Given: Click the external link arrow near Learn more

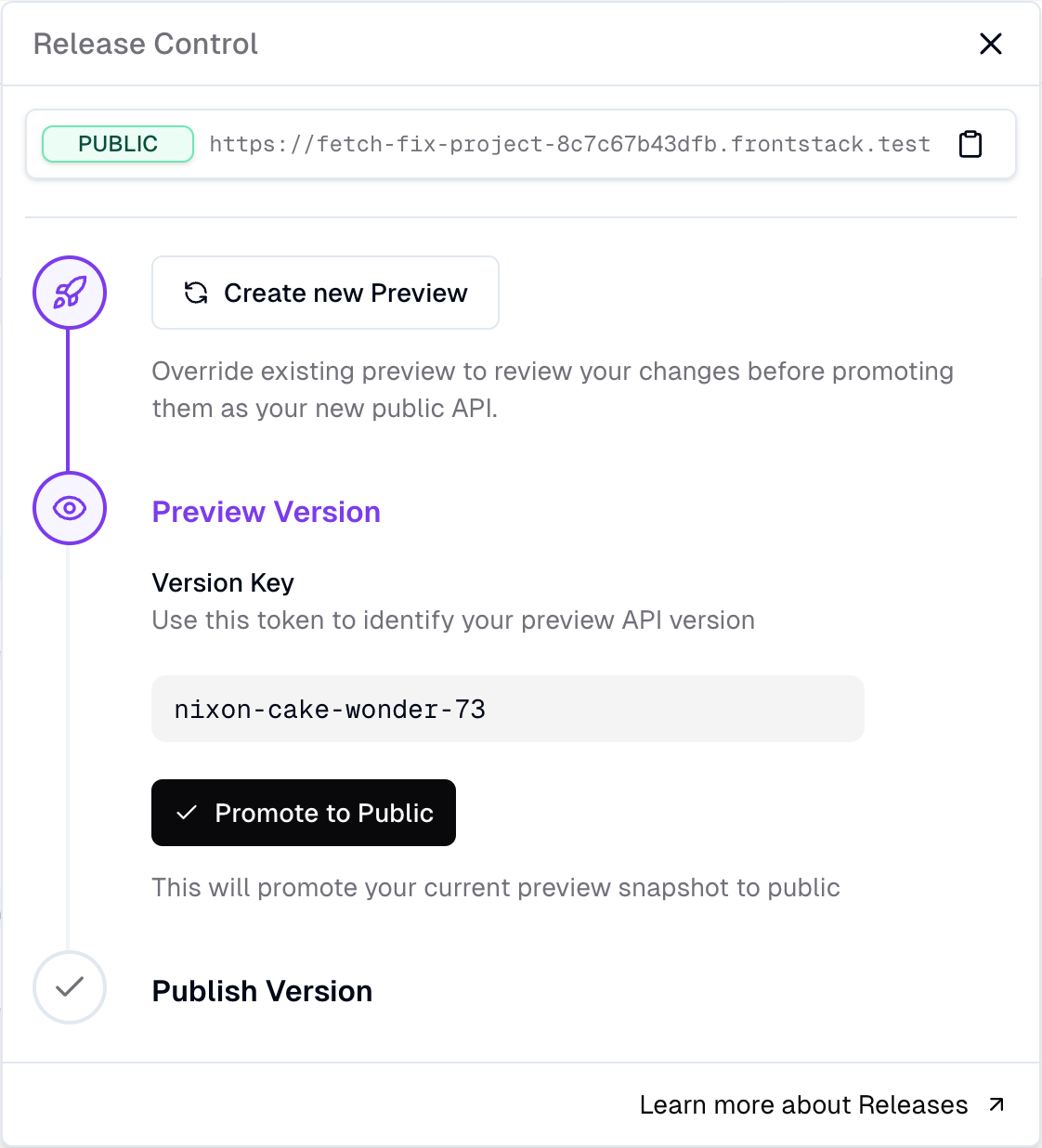Looking at the screenshot, I should 996,1104.
